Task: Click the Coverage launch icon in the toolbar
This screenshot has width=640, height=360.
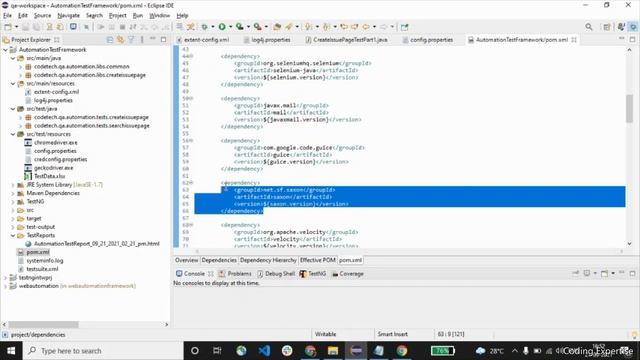Action: point(240,27)
